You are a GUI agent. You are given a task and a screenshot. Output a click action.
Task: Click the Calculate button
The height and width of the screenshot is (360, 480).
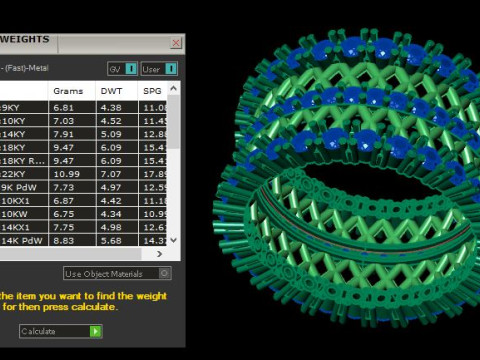[61, 331]
